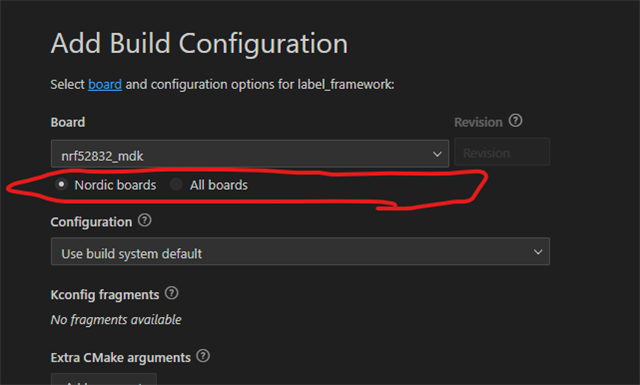This screenshot has width=640, height=385.
Task: Click the Nordic boards label text
Action: click(x=116, y=185)
